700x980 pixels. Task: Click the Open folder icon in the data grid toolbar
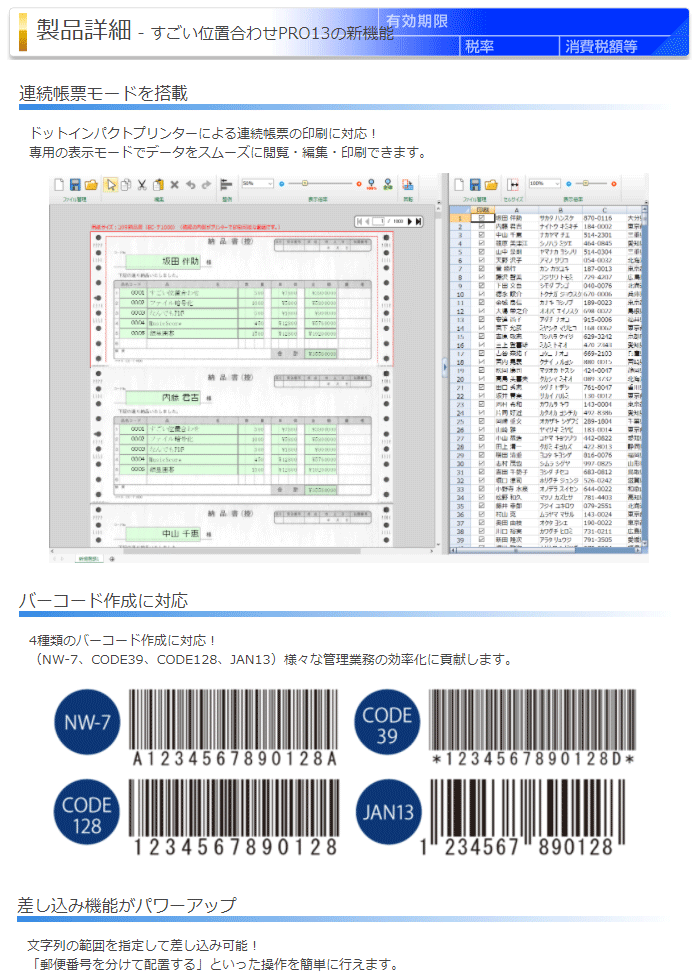click(491, 184)
